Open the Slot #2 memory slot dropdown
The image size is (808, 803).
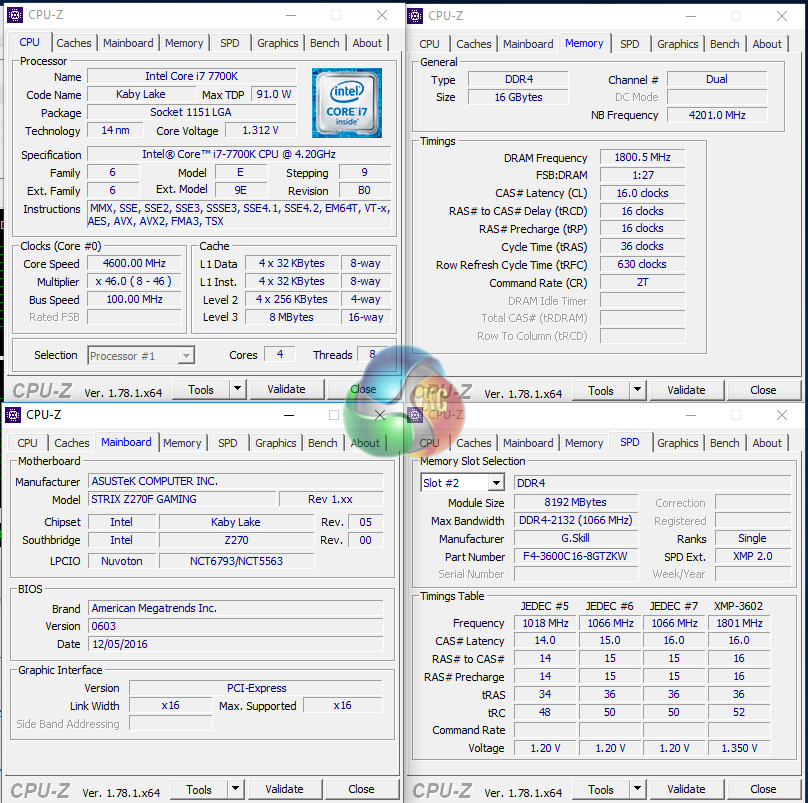pyautogui.click(x=495, y=483)
